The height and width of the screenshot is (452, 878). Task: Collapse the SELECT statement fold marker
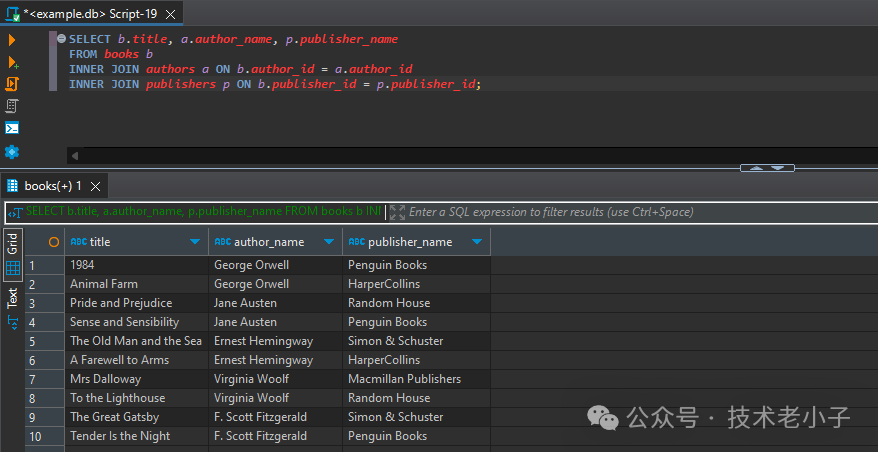[61, 39]
